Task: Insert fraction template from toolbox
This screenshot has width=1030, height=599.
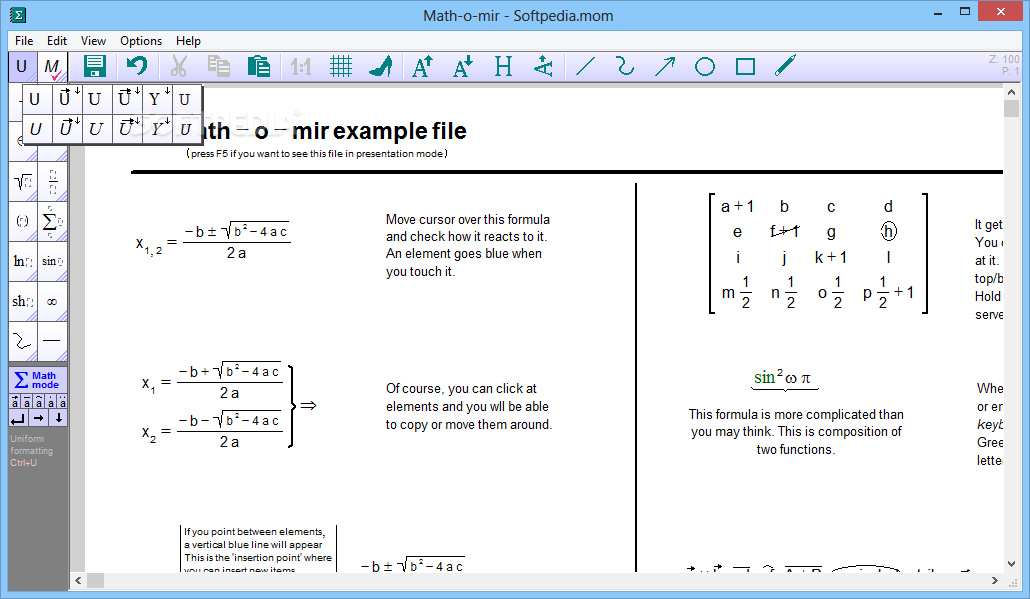Action: tap(53, 181)
